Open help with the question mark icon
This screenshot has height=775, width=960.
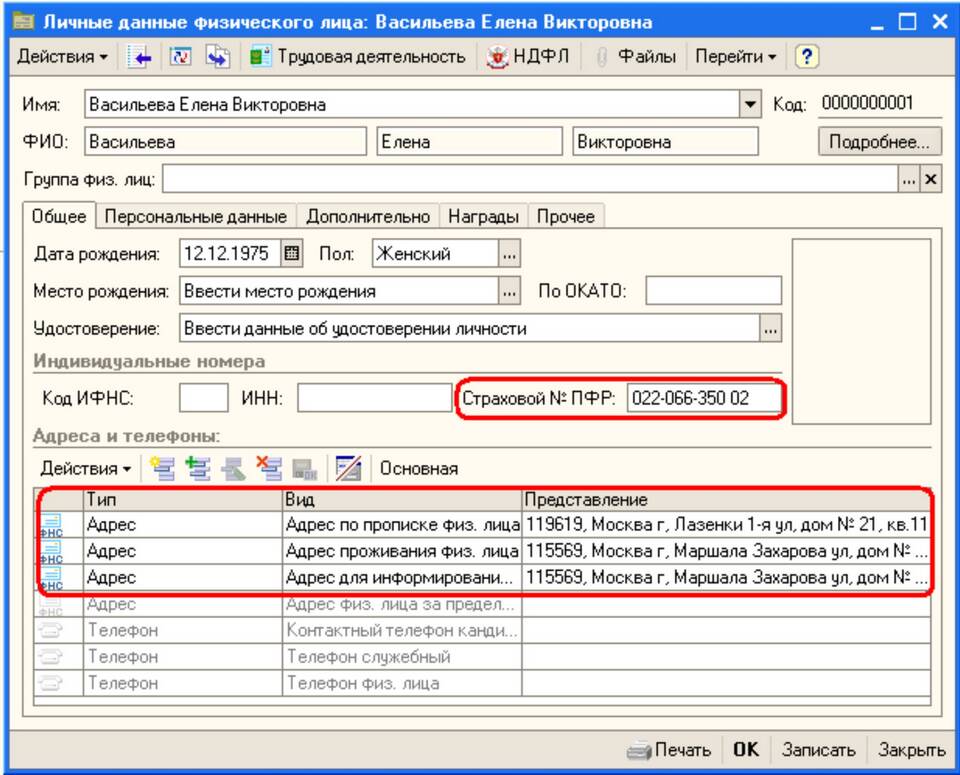(x=806, y=57)
